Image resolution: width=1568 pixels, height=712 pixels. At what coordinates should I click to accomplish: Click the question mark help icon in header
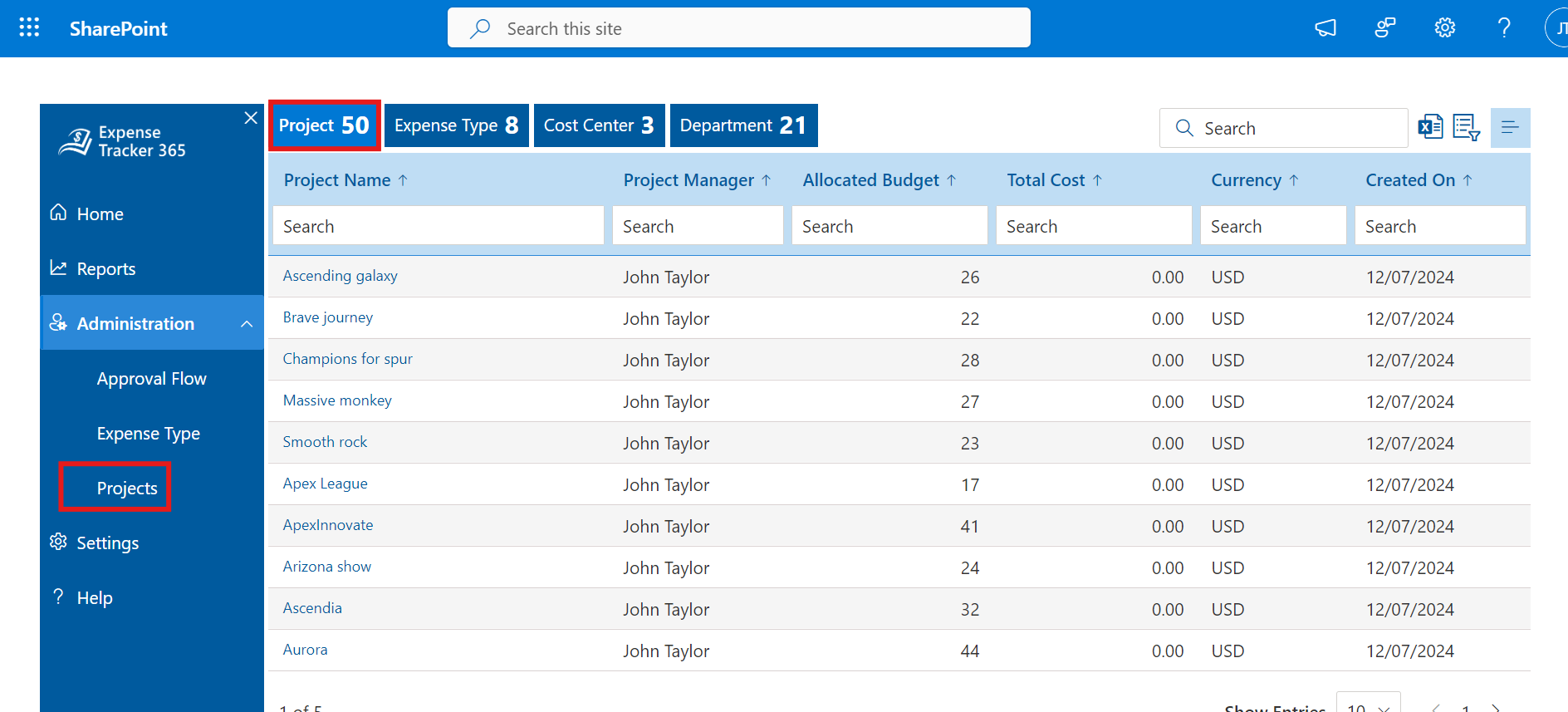1504,28
